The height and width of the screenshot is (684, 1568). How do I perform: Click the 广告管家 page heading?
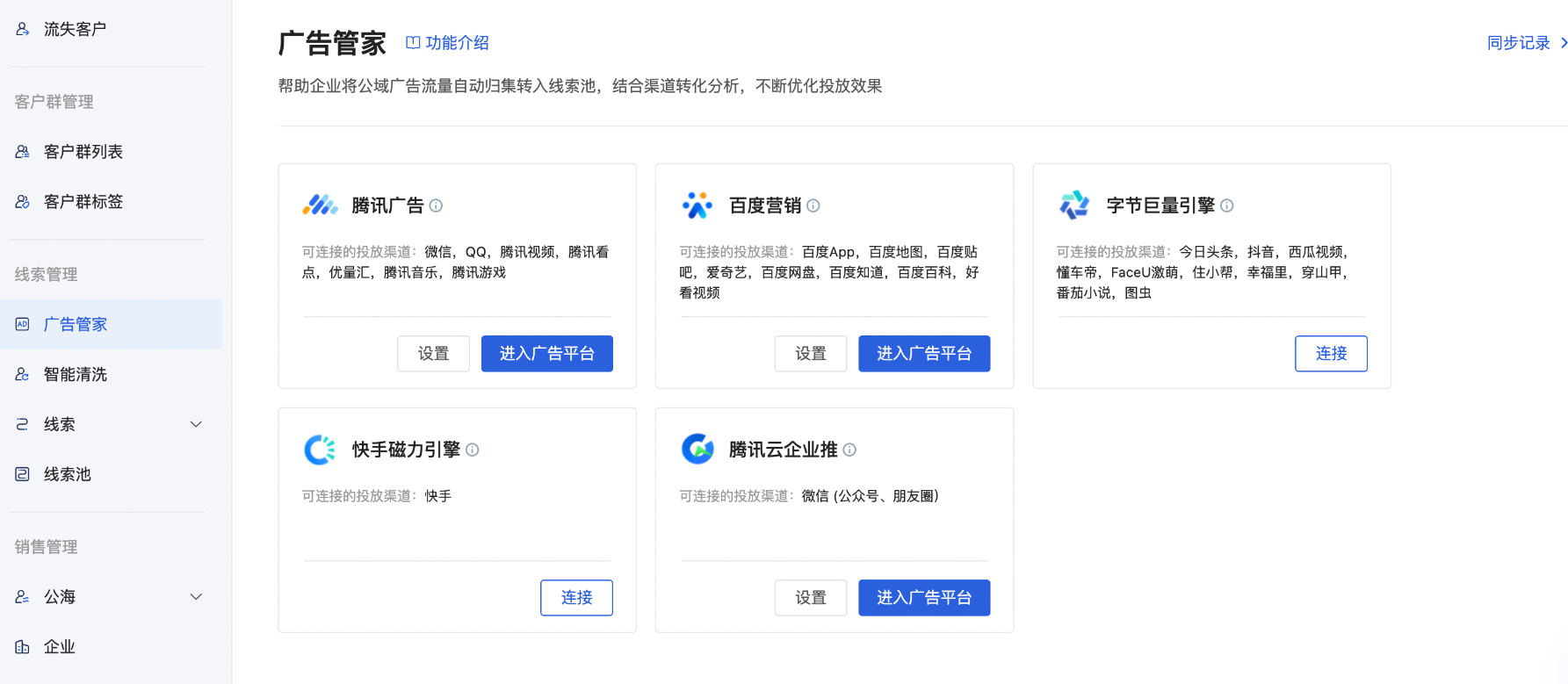coord(332,43)
